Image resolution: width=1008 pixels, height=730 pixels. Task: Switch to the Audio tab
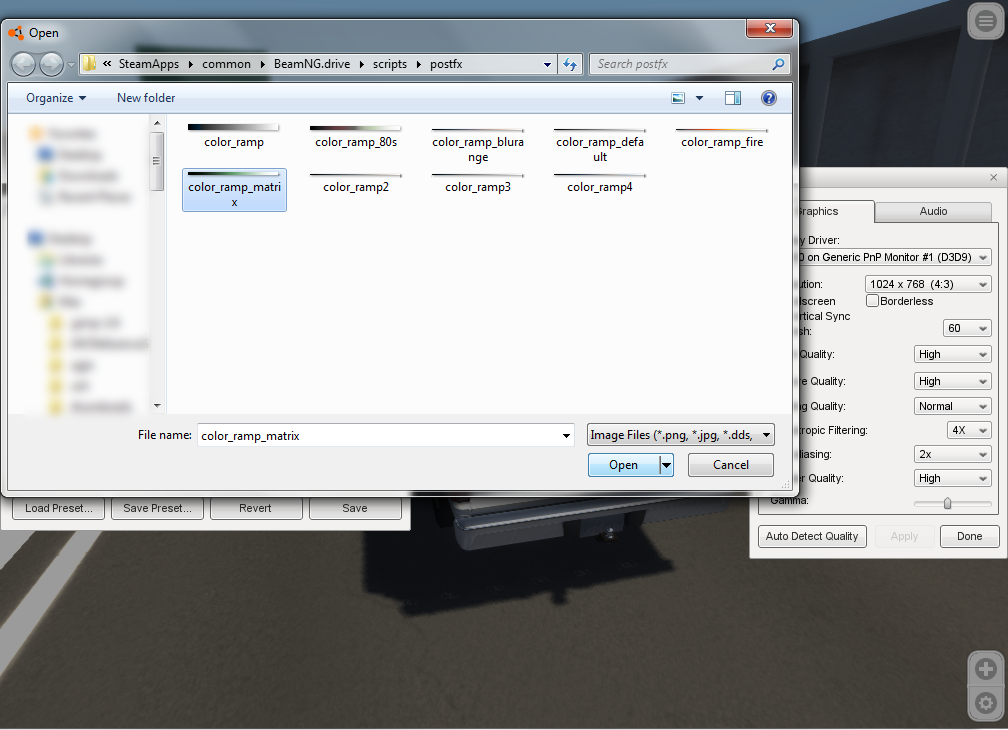pyautogui.click(x=933, y=211)
